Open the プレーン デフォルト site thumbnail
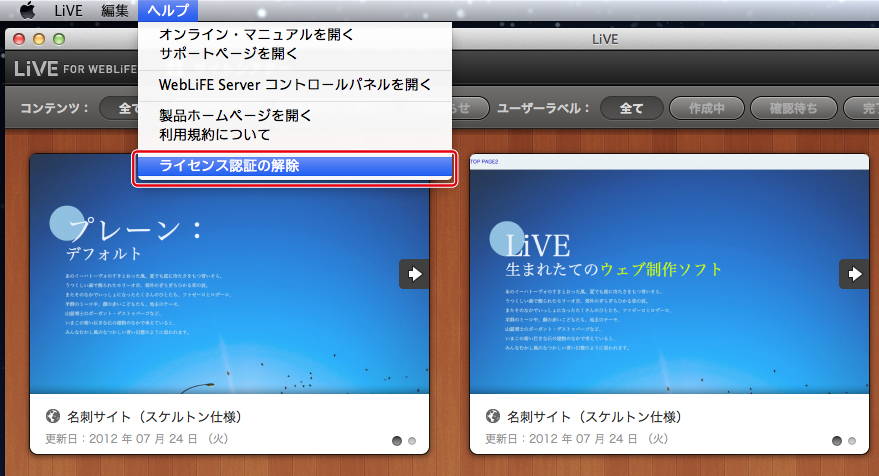 click(x=229, y=274)
